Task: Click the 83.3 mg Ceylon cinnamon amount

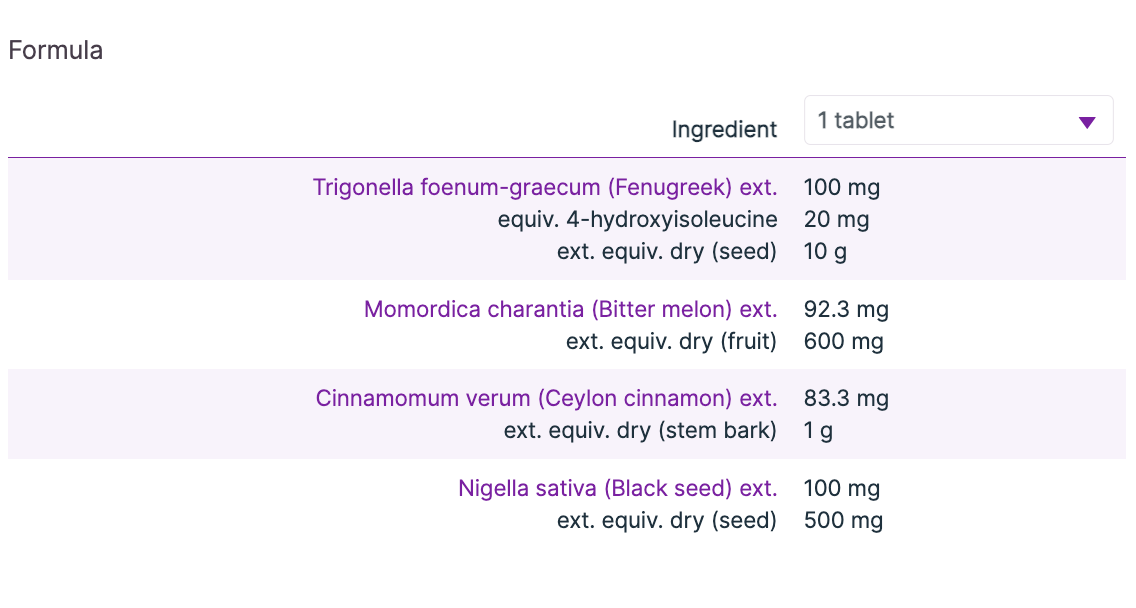Action: click(846, 398)
